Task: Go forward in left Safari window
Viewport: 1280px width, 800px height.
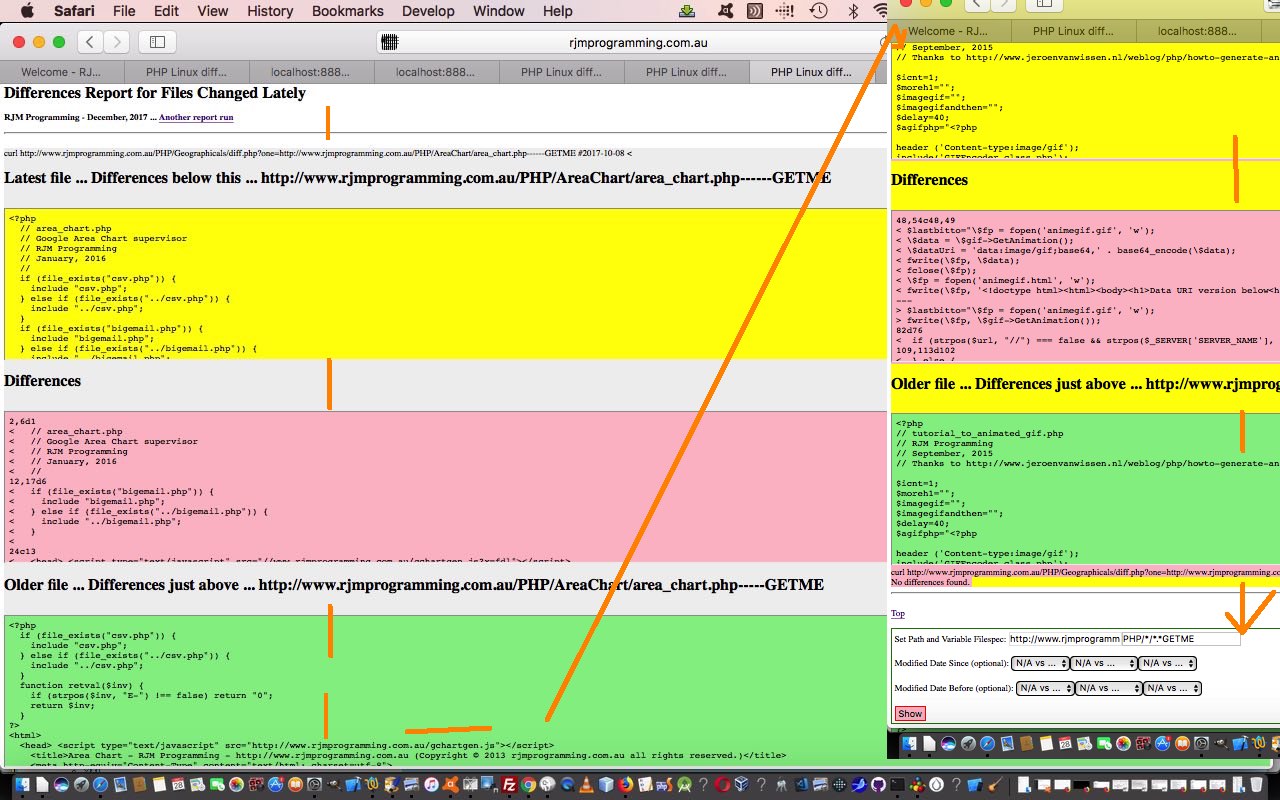Action: pyautogui.click(x=117, y=42)
